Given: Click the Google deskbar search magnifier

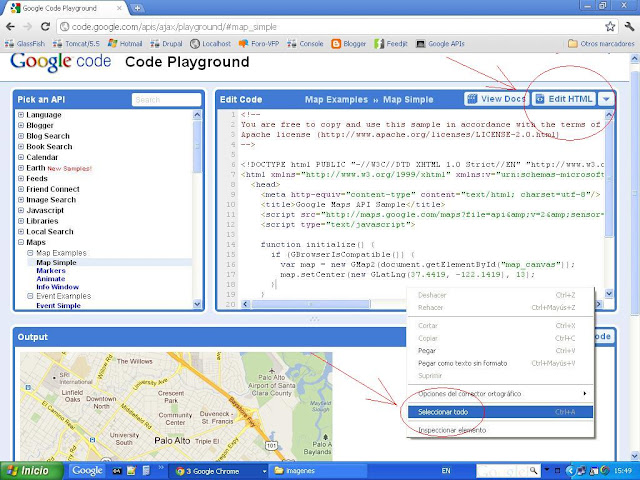Looking at the screenshot, I should click(x=533, y=471).
